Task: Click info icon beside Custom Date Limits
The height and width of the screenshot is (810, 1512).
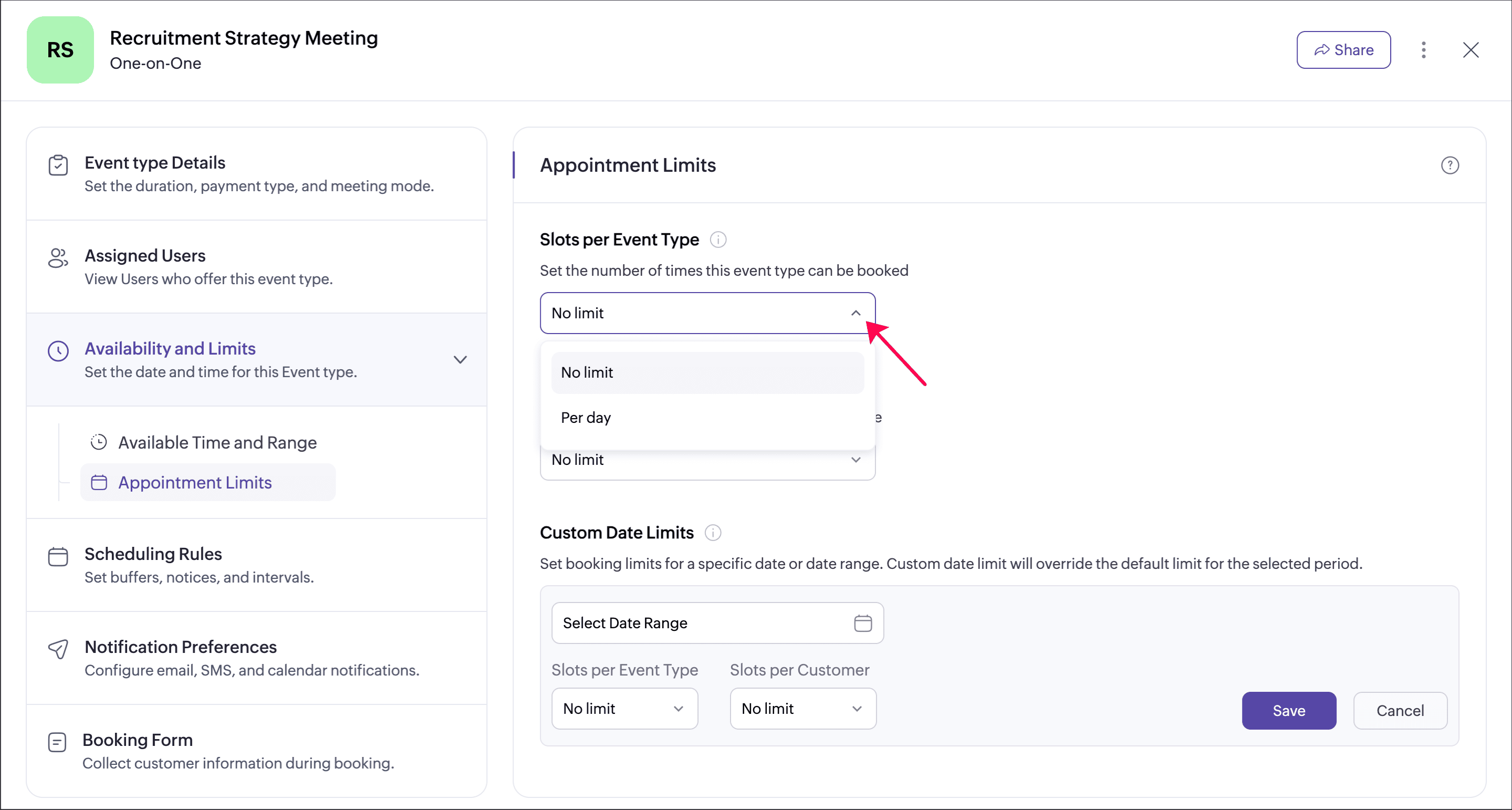Action: (x=713, y=532)
